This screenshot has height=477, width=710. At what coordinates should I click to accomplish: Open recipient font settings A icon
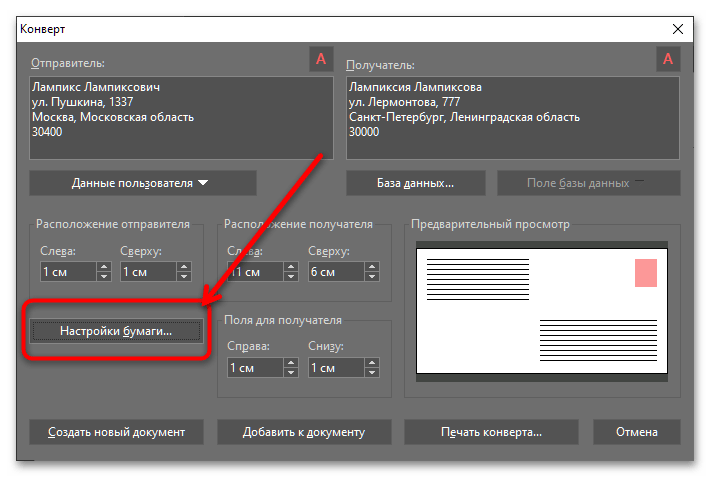667,59
